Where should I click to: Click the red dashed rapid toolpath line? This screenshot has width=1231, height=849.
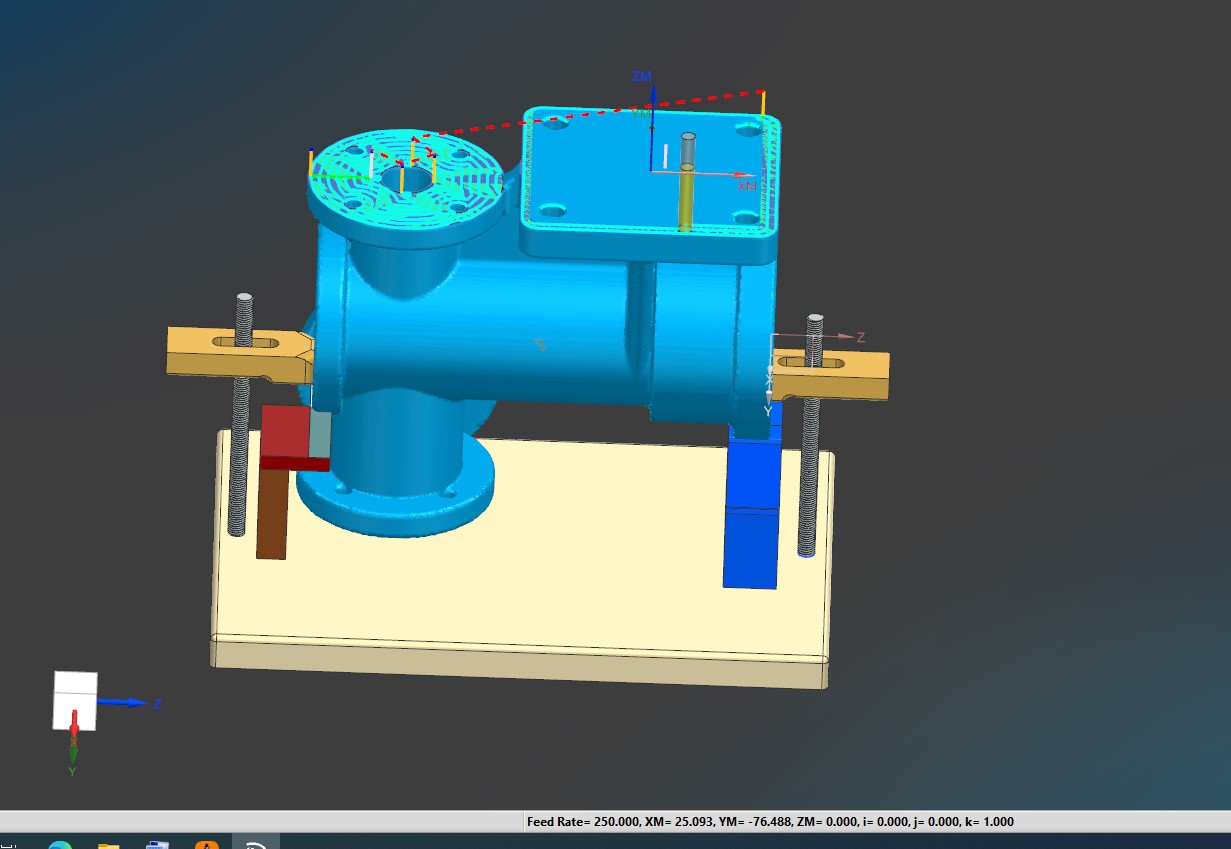click(x=590, y=114)
